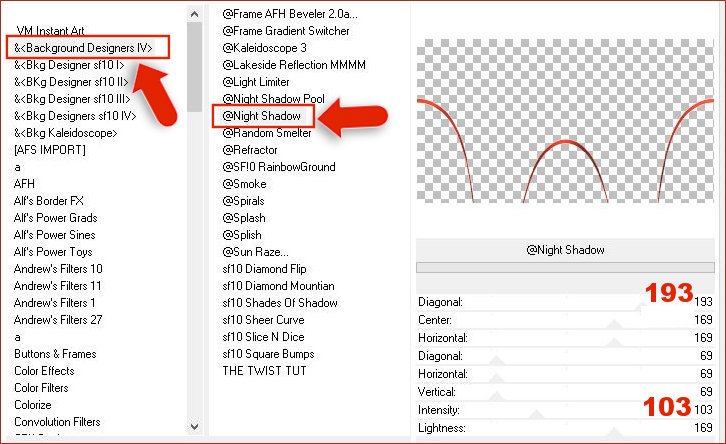726x444 pixels.
Task: Choose @Night Shadow Pool from filter list
Action: 273,98
